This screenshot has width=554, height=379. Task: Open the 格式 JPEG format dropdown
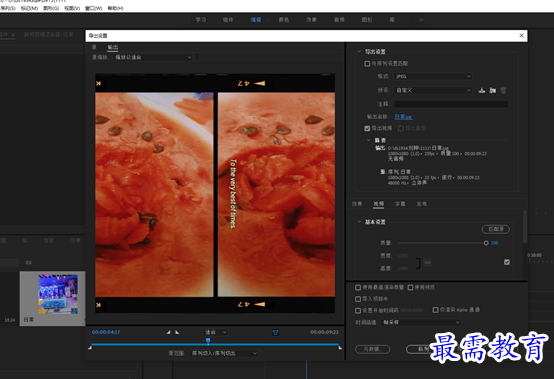point(433,76)
